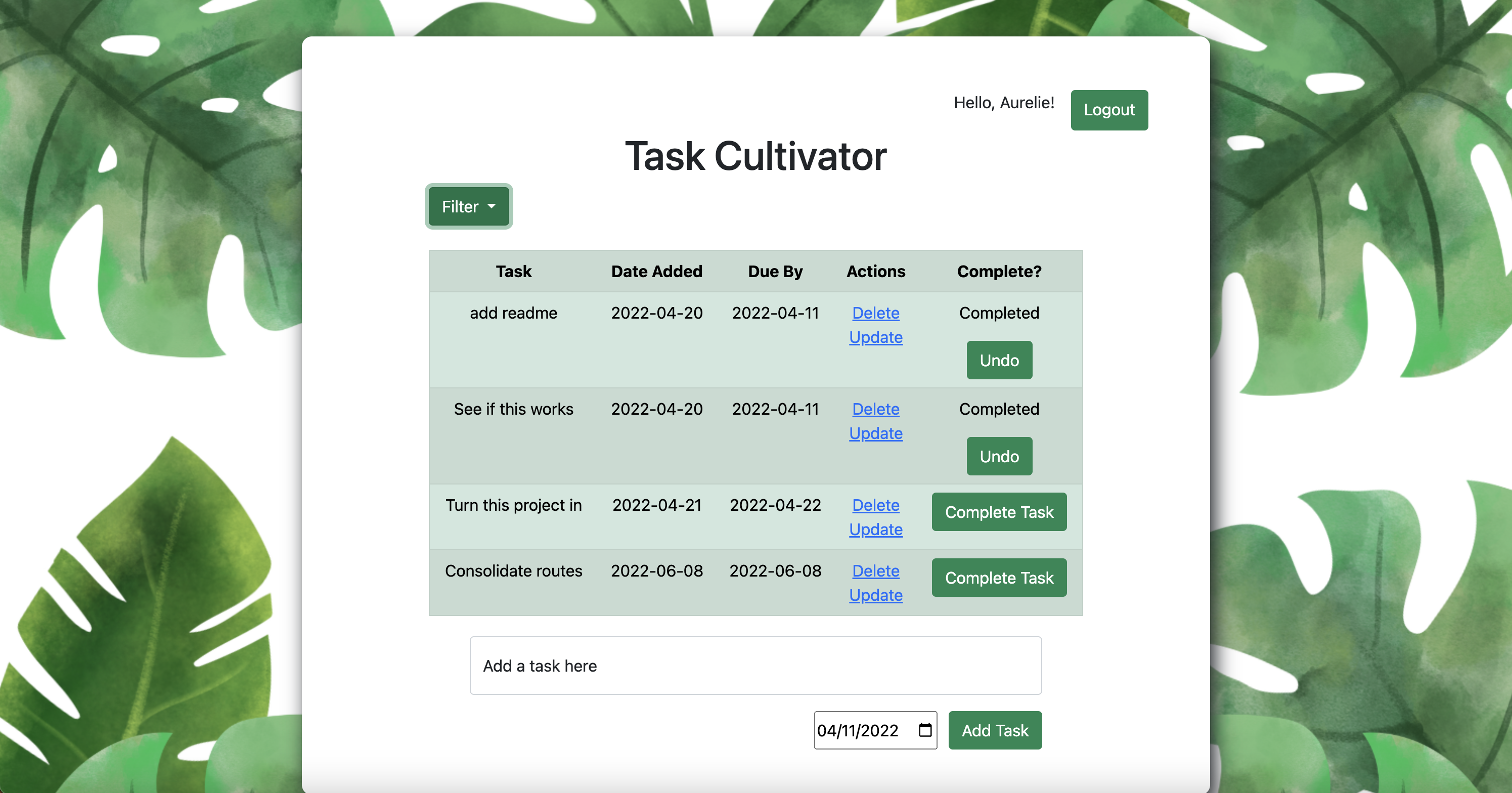This screenshot has height=793, width=1512.
Task: Click the 'Due By' column header
Action: pyautogui.click(x=775, y=271)
